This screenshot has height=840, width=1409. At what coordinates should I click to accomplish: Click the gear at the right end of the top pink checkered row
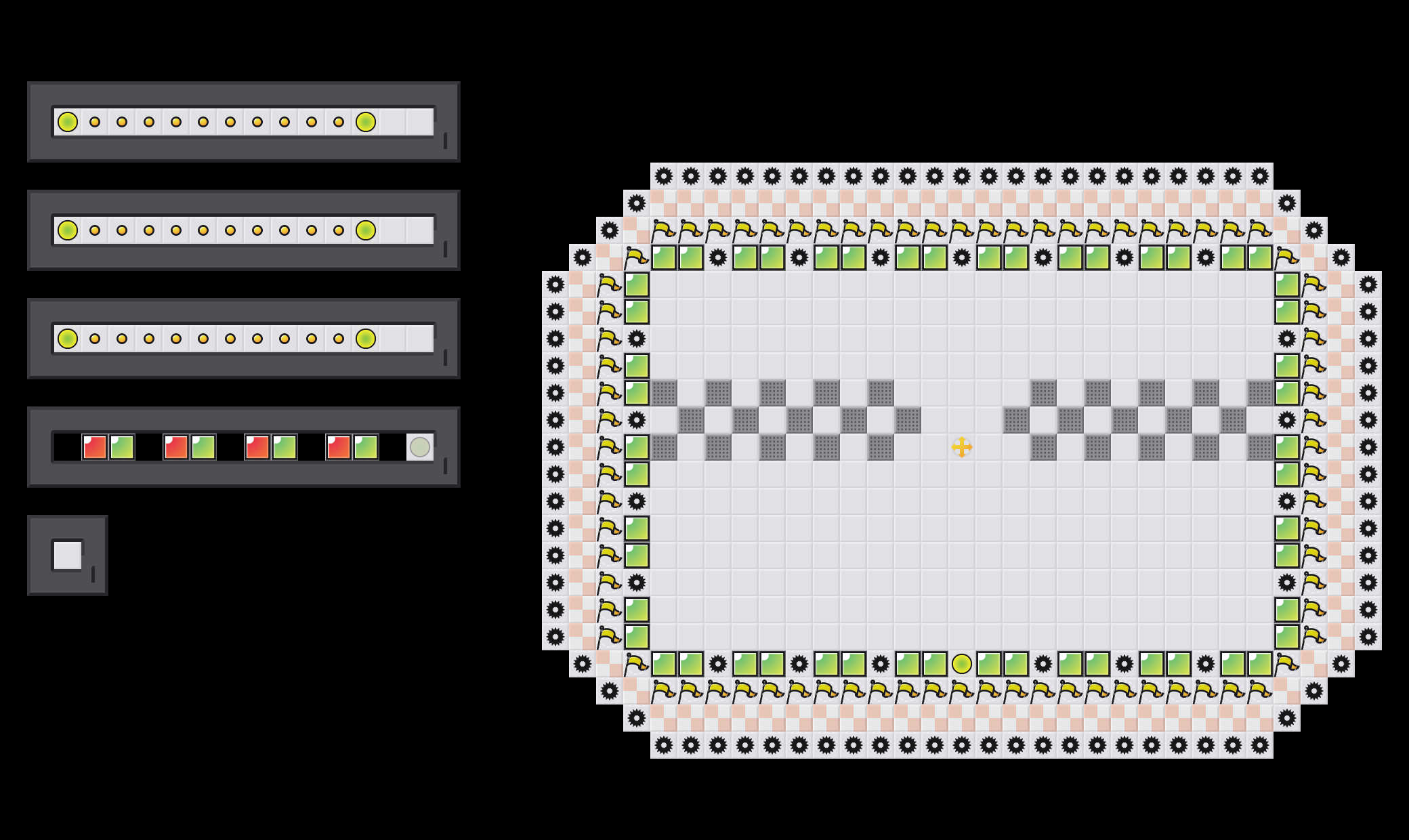pyautogui.click(x=1287, y=203)
